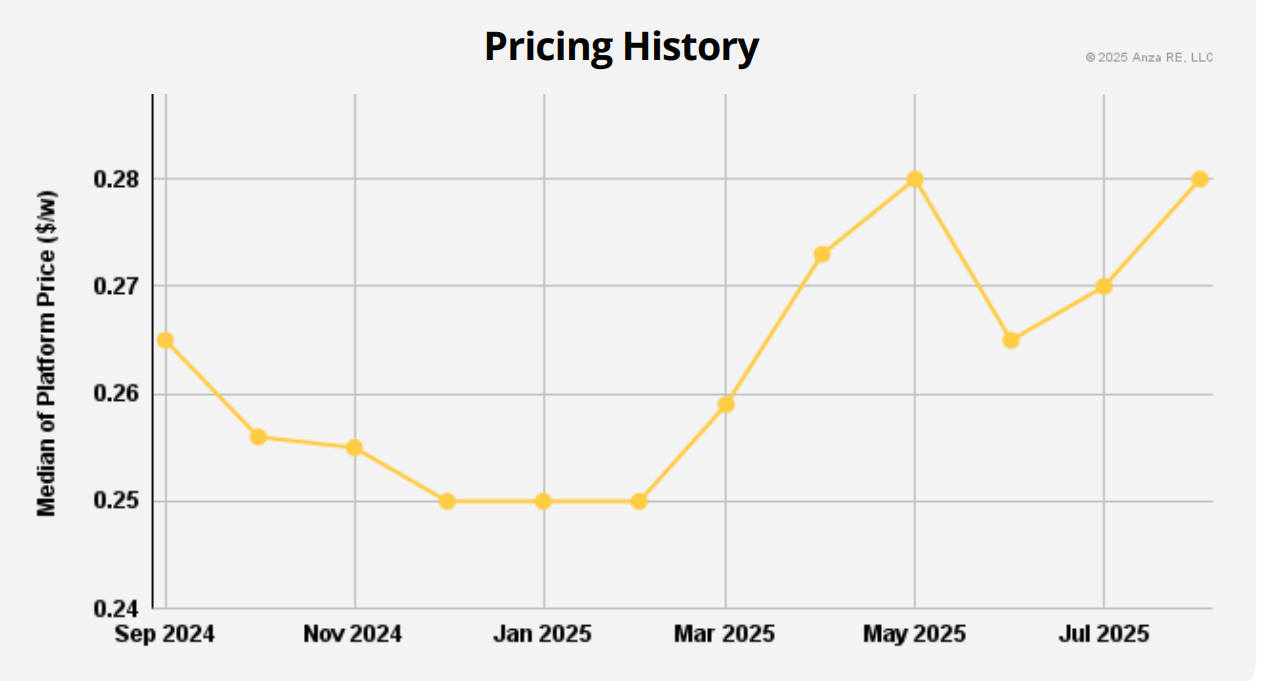Click the Jul 2025 x-axis label
Screen dimensions: 1262x681
tap(1104, 634)
